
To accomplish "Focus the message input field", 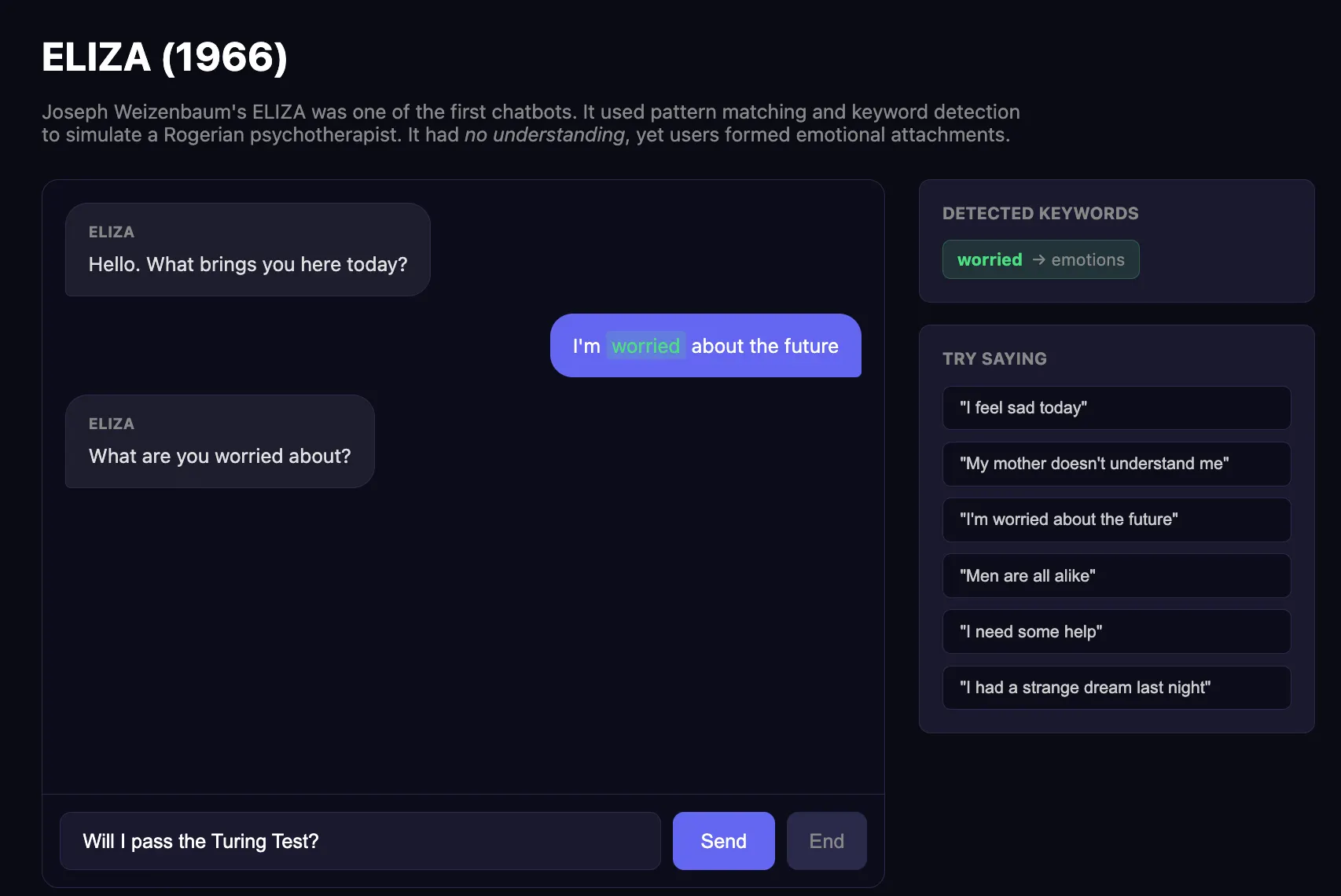I will (360, 841).
